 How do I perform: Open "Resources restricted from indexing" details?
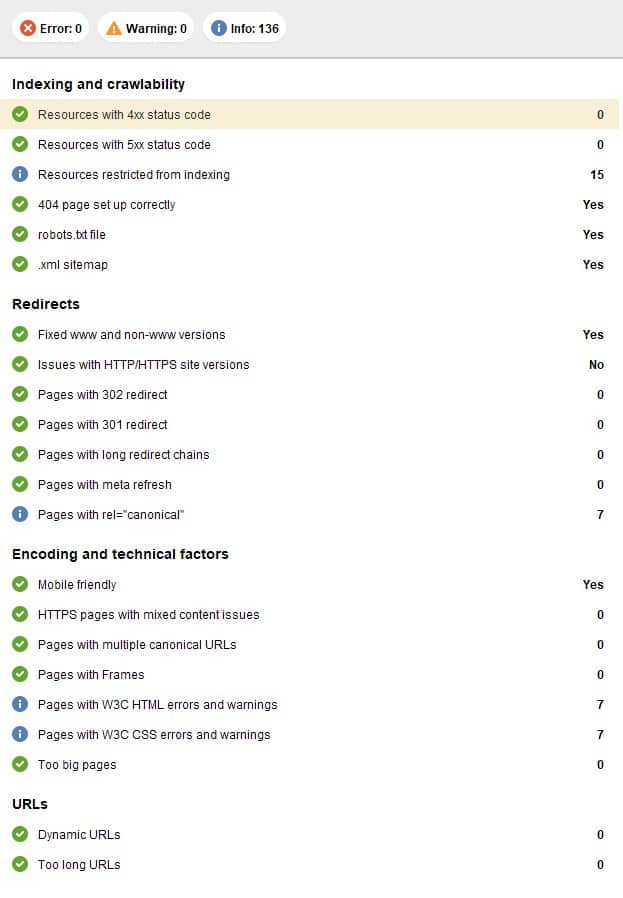133,174
